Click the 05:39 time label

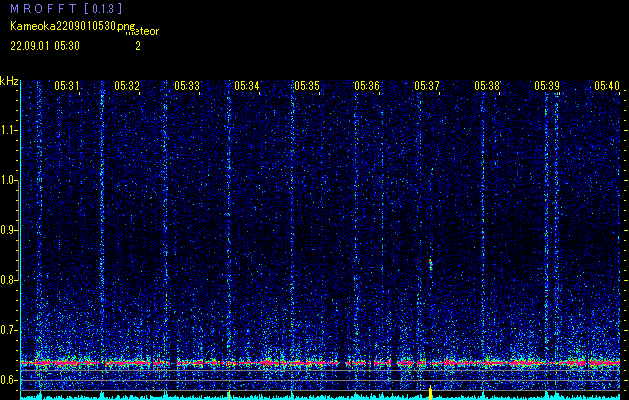click(x=547, y=85)
